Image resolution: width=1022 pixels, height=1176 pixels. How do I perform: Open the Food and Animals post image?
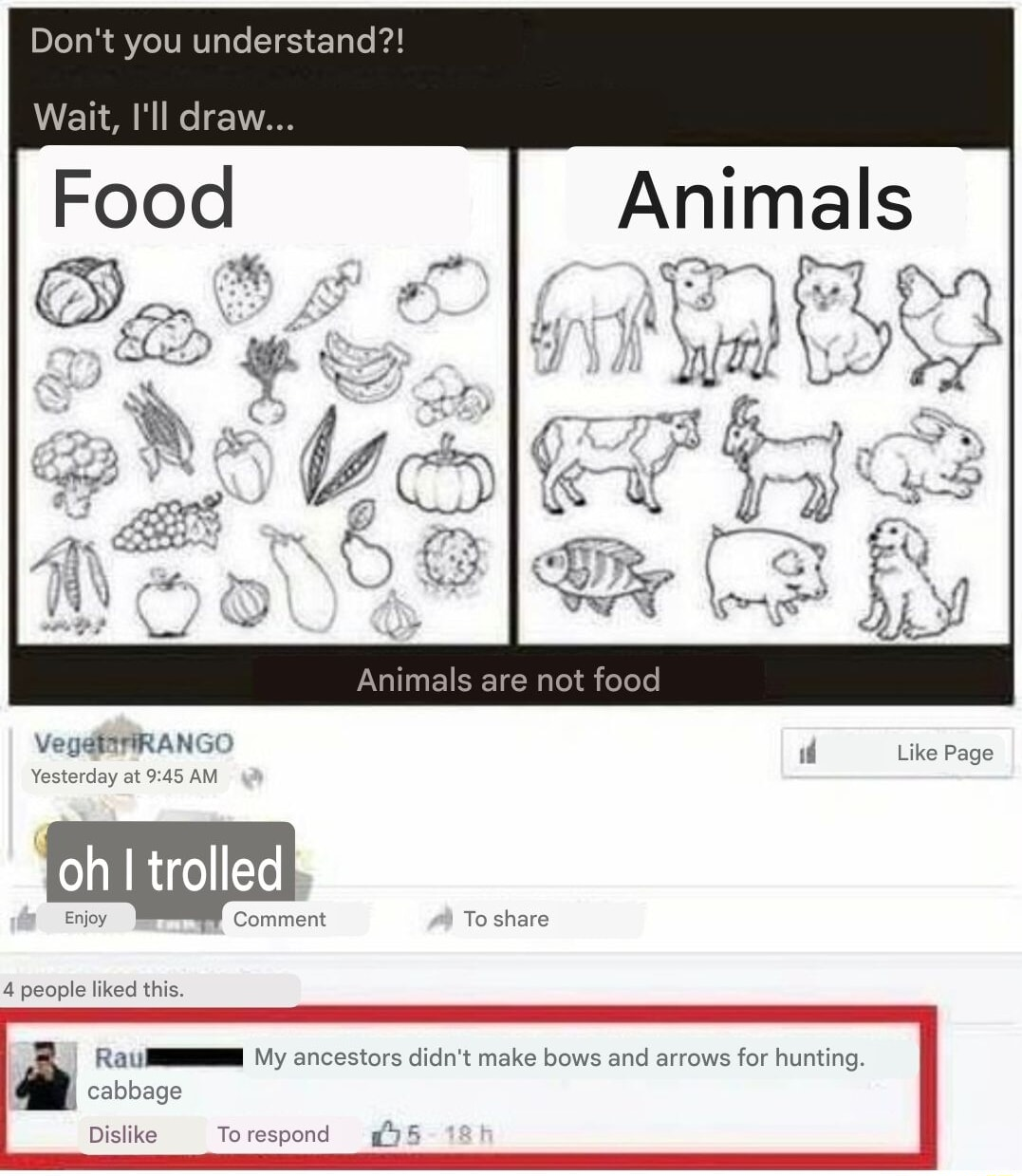pyautogui.click(x=511, y=356)
